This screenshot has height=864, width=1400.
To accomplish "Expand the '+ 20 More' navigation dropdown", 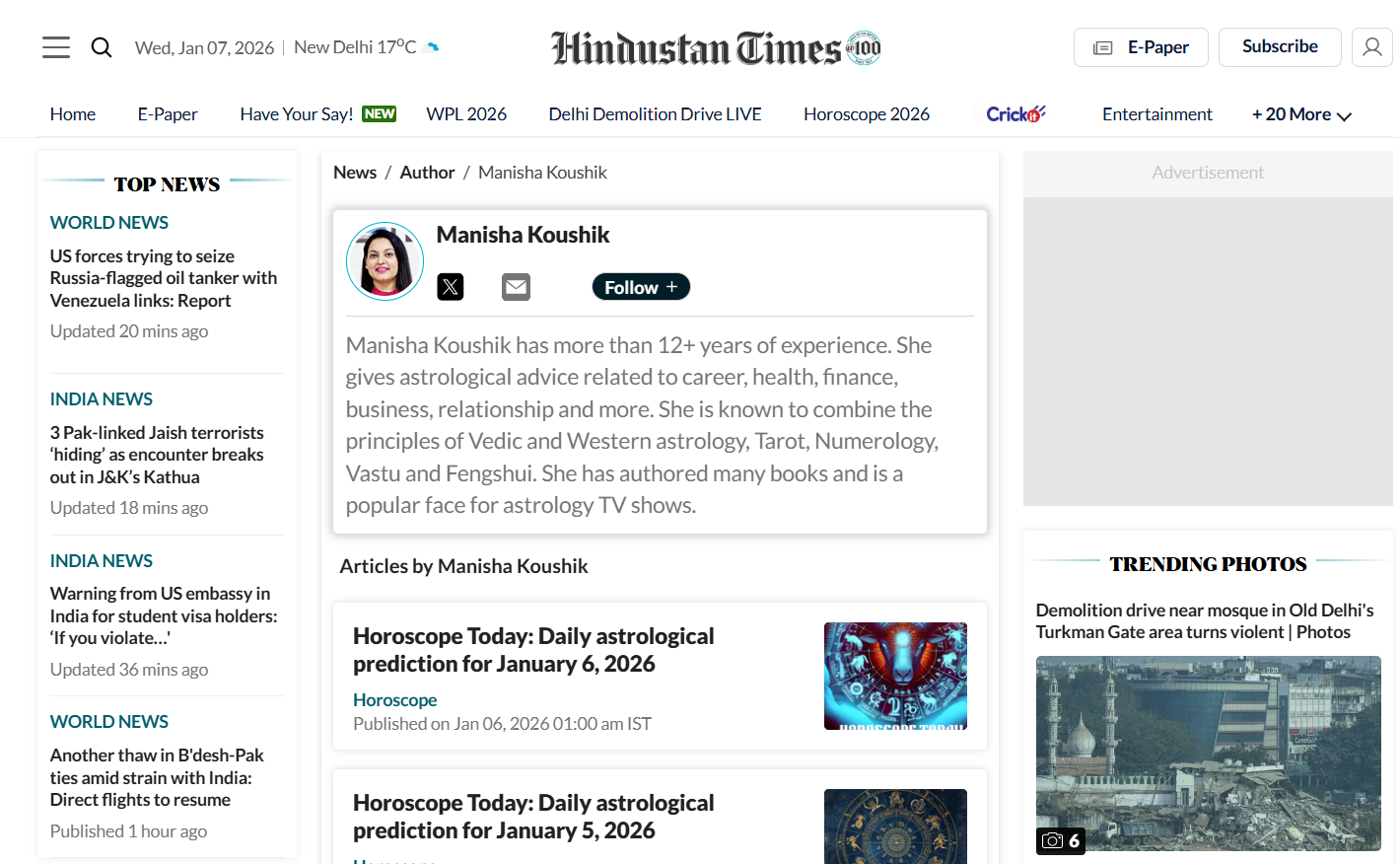I will tap(1299, 113).
